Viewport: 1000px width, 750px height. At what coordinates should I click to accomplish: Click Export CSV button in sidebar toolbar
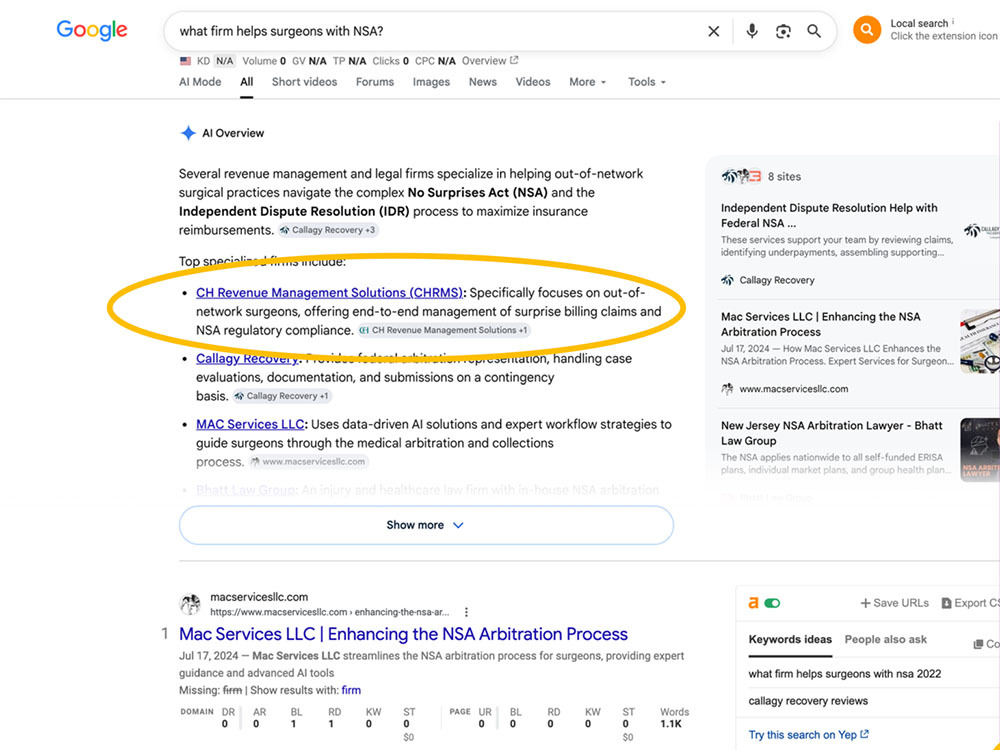[971, 603]
